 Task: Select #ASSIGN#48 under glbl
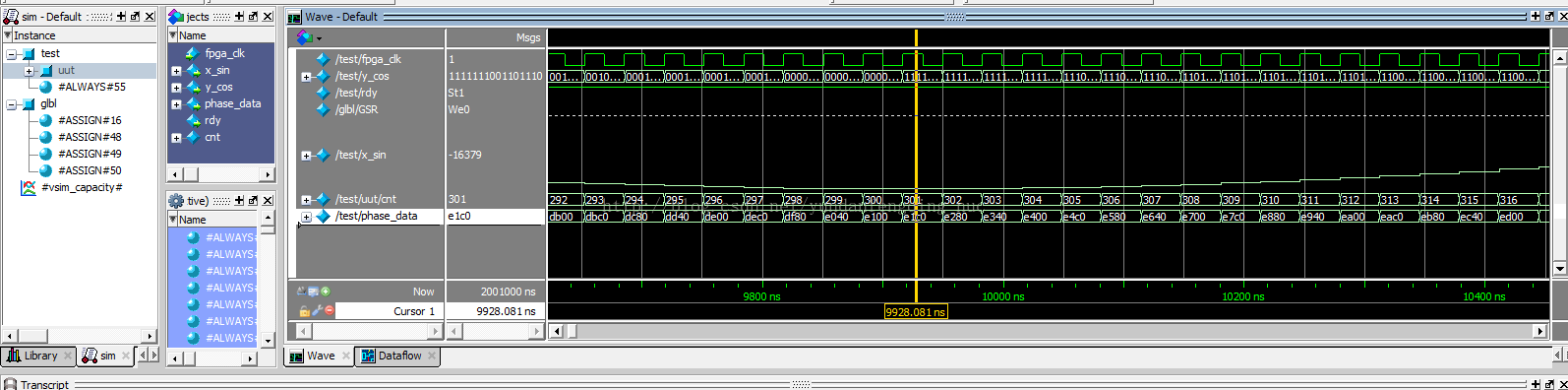click(89, 137)
